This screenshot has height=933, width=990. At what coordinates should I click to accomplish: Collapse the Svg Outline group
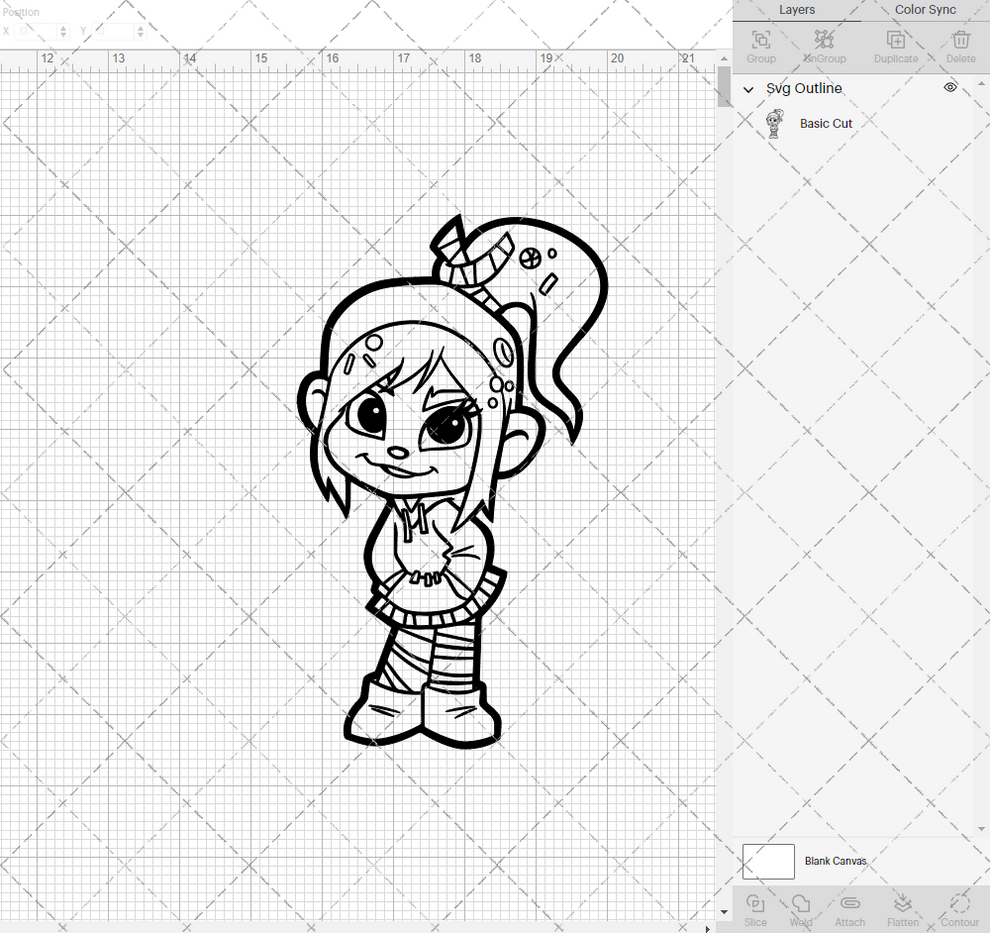click(748, 89)
